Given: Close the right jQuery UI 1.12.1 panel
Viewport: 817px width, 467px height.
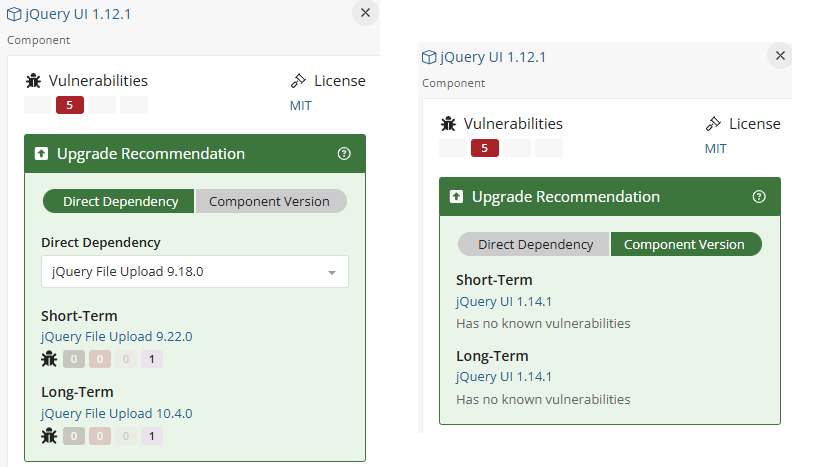Looking at the screenshot, I should (780, 55).
